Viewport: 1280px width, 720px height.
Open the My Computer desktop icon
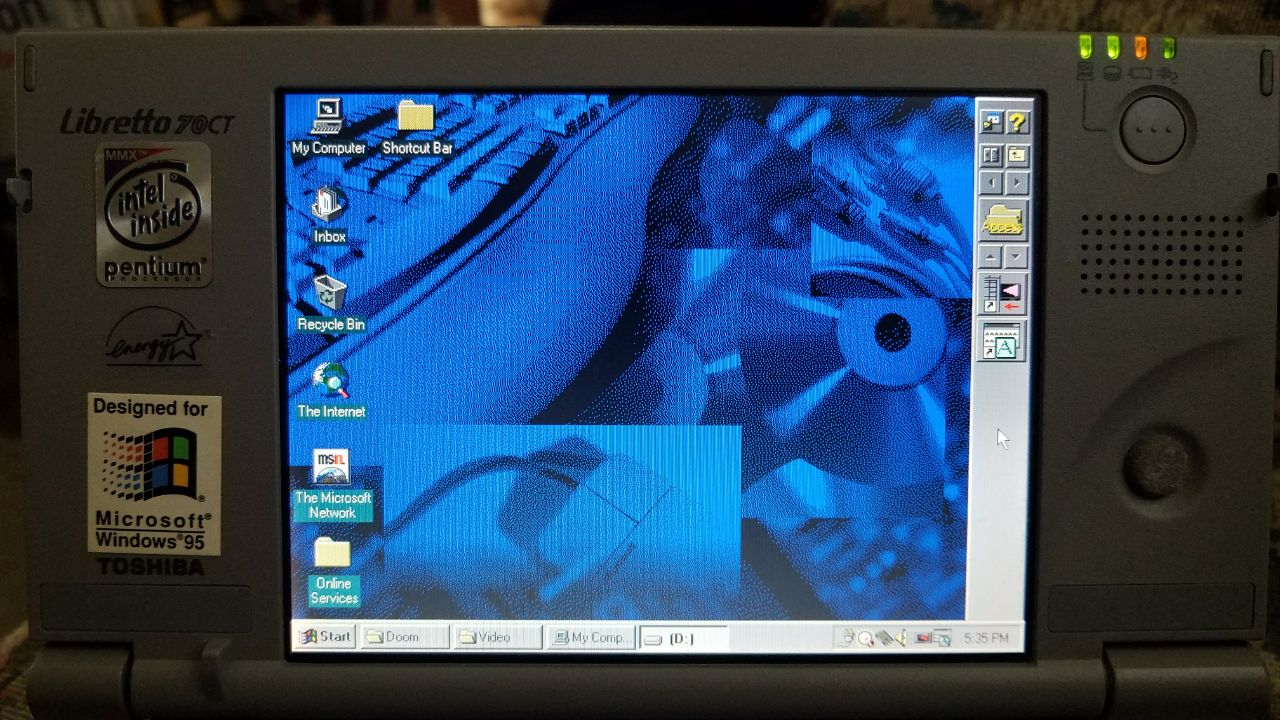point(328,127)
